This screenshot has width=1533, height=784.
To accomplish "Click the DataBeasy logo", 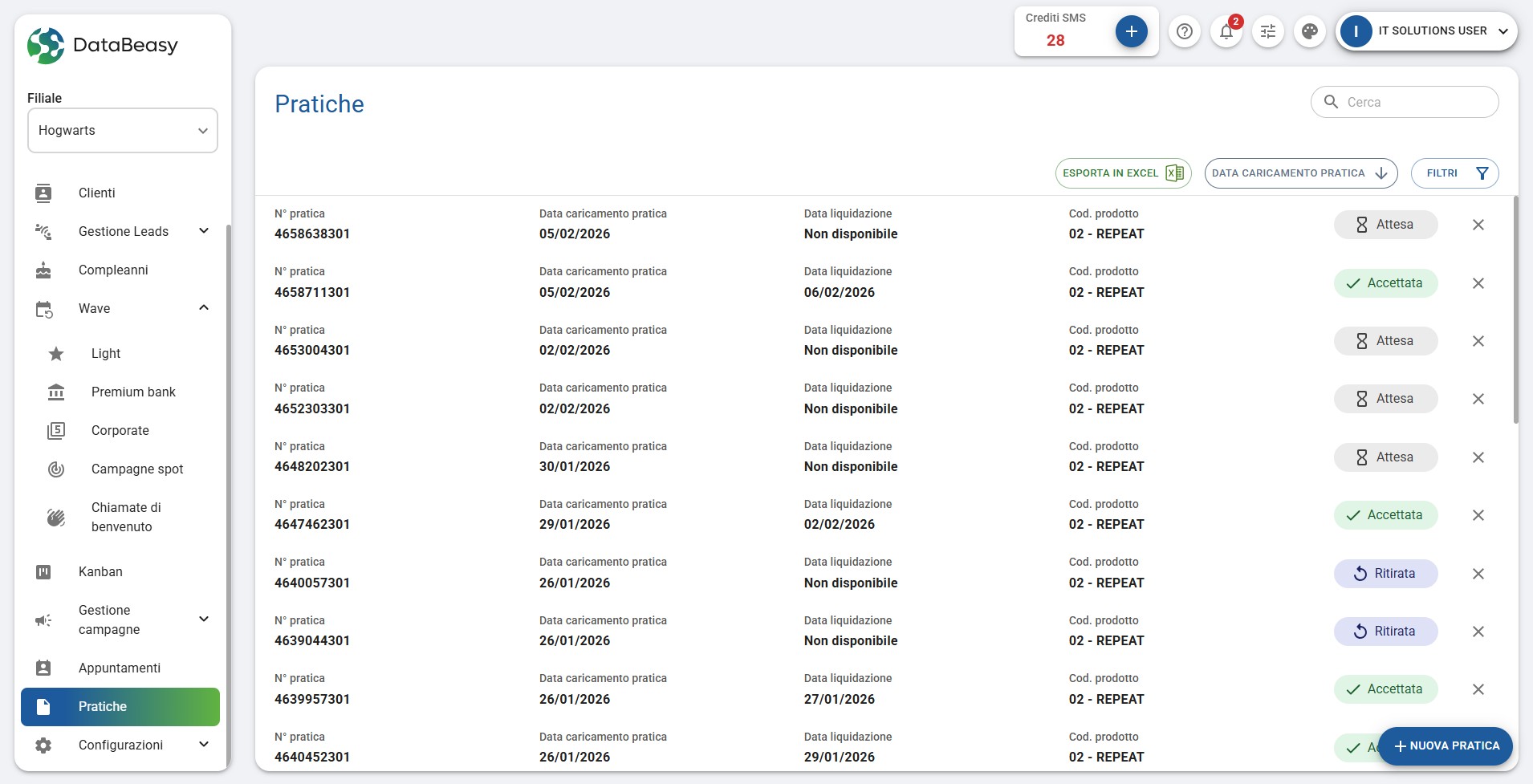I will 103,45.
